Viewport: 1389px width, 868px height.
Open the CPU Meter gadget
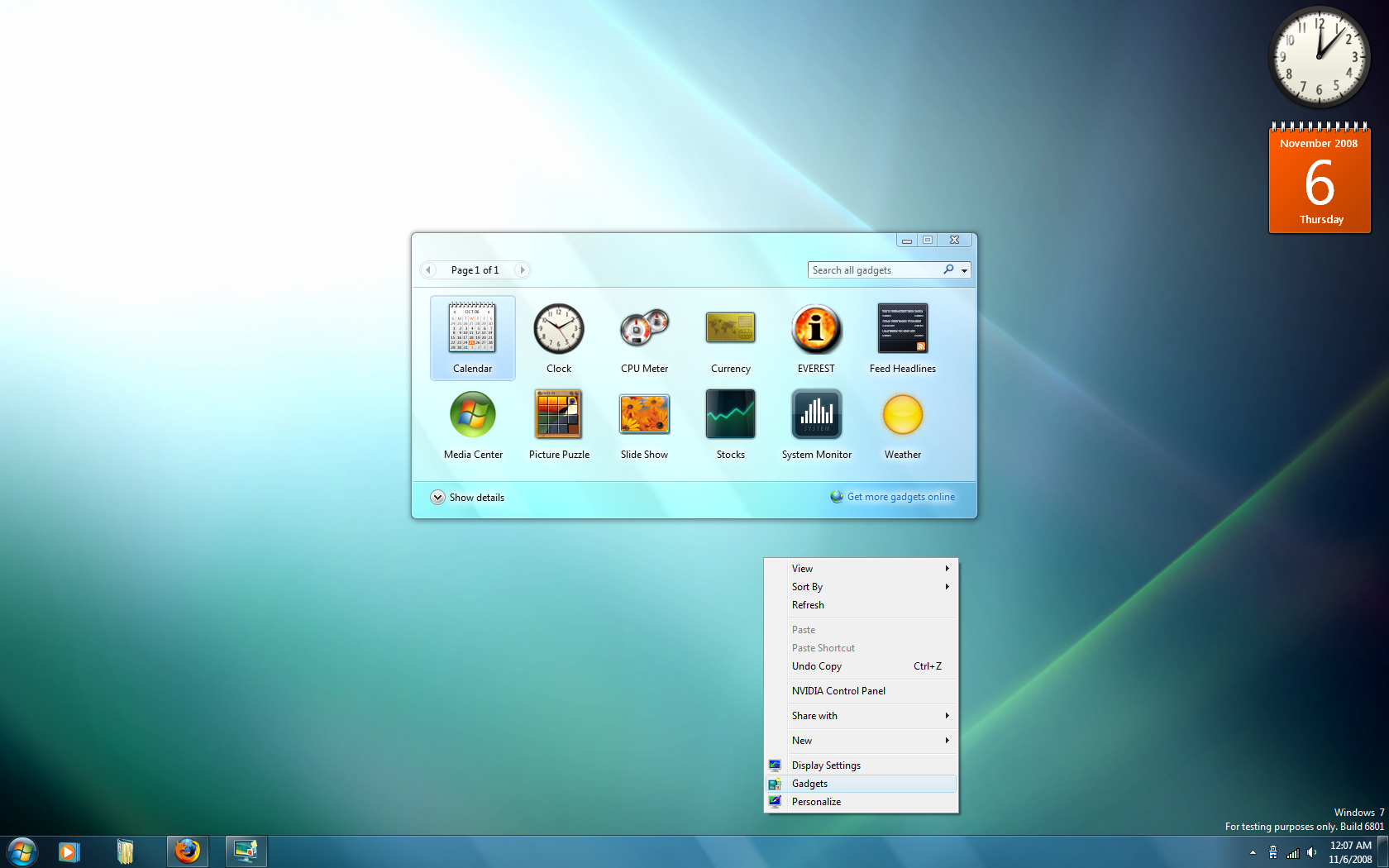click(644, 337)
